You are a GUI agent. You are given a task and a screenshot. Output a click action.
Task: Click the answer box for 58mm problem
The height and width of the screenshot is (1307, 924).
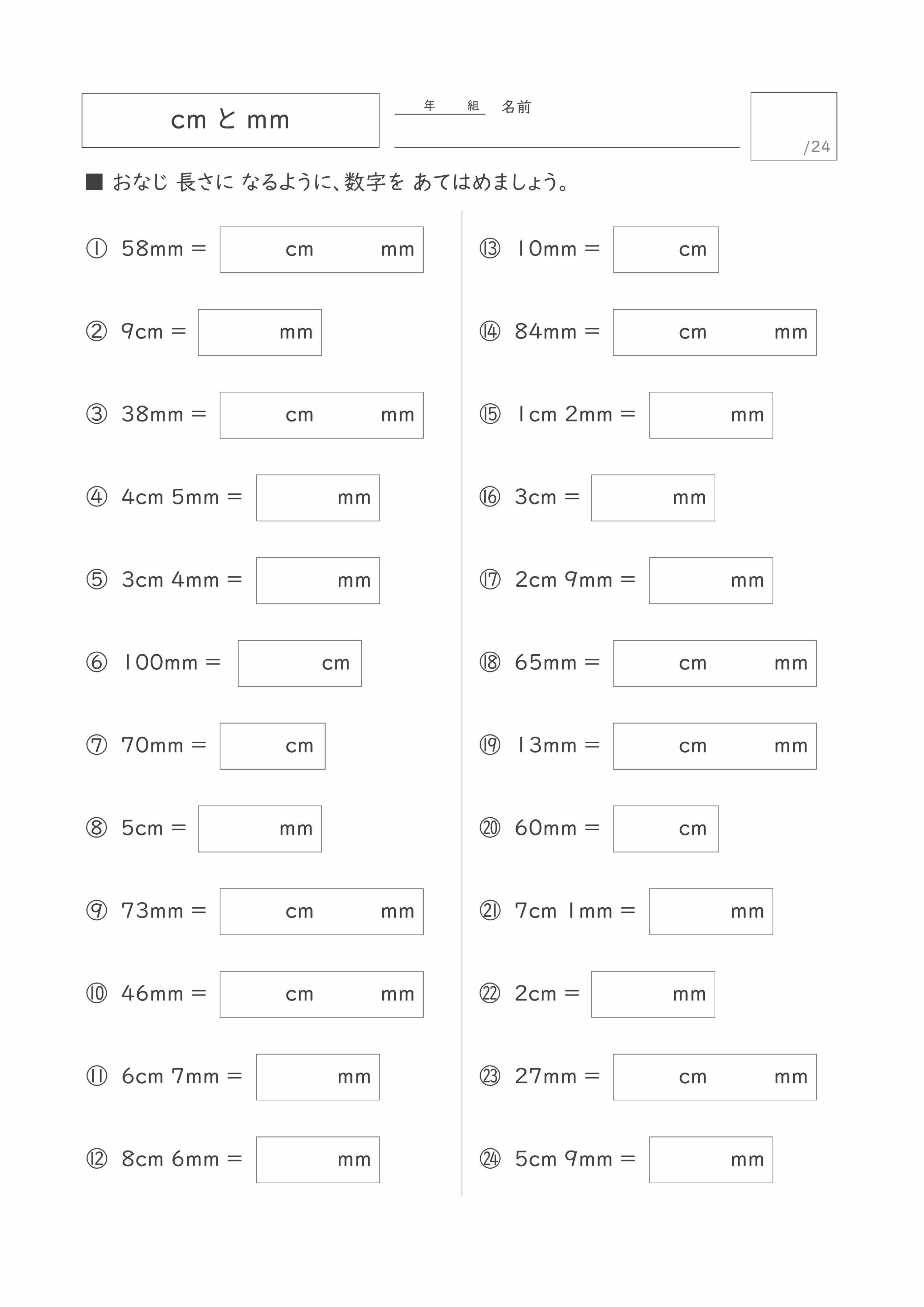pyautogui.click(x=322, y=250)
